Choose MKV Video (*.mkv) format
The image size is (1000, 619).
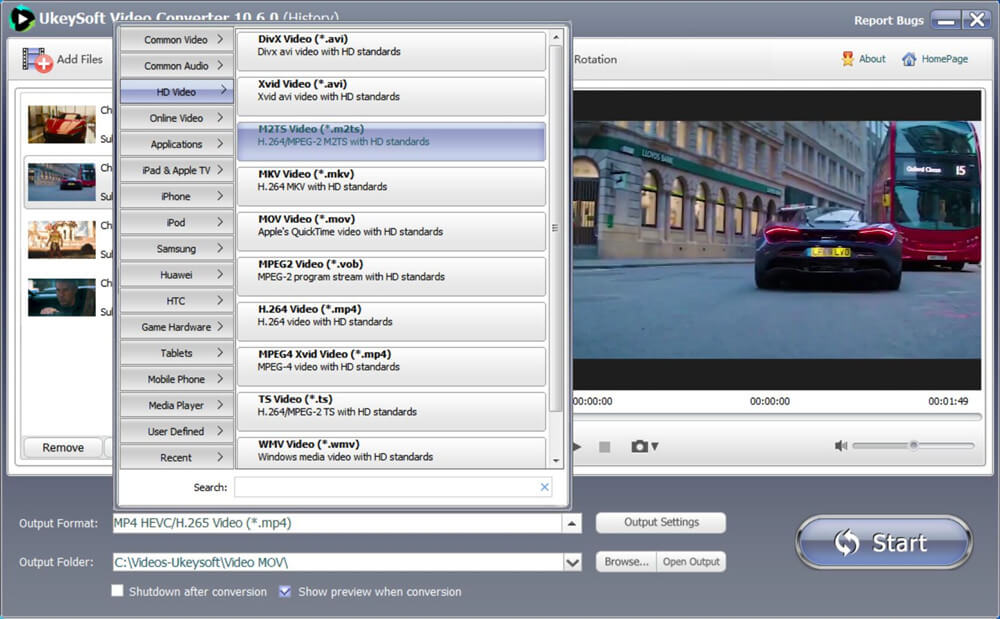tap(392, 186)
